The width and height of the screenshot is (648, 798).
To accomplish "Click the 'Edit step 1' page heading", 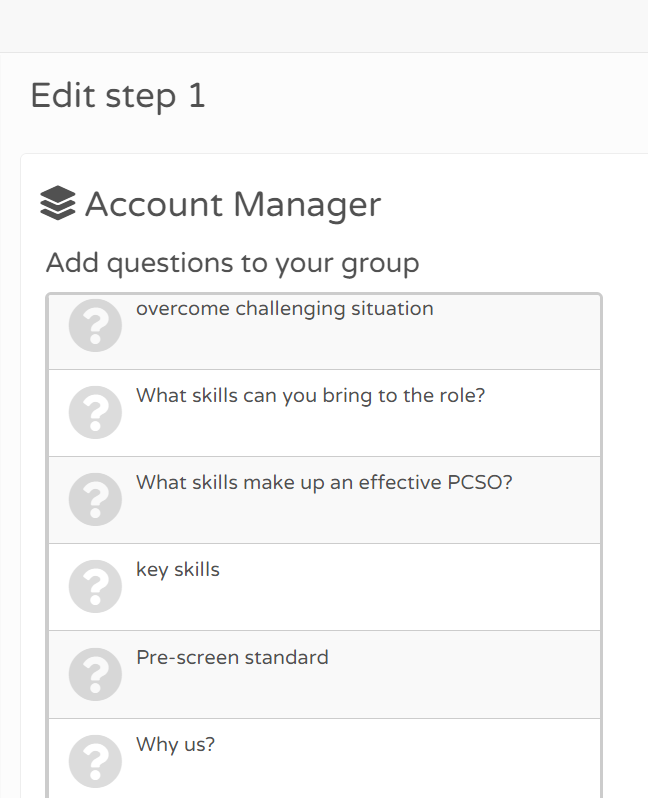I will point(118,96).
